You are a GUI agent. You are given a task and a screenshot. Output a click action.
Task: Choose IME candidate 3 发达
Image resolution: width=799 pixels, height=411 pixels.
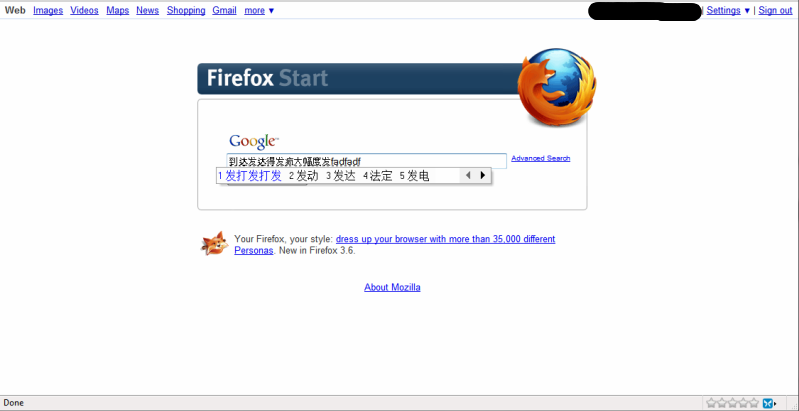tap(341, 176)
